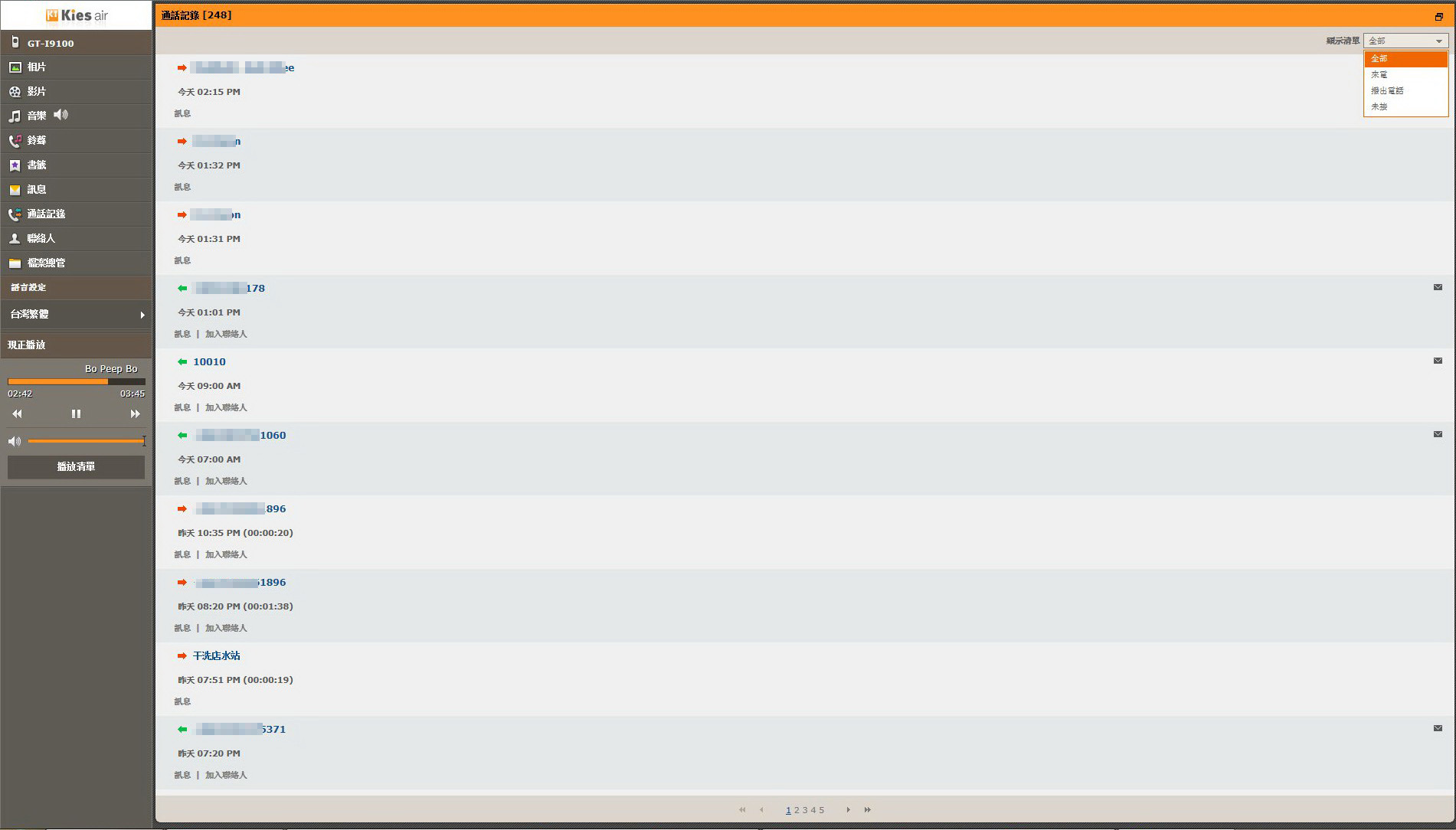1456x830 pixels.
Task: Open the 影片 videos section icon
Action: point(15,92)
